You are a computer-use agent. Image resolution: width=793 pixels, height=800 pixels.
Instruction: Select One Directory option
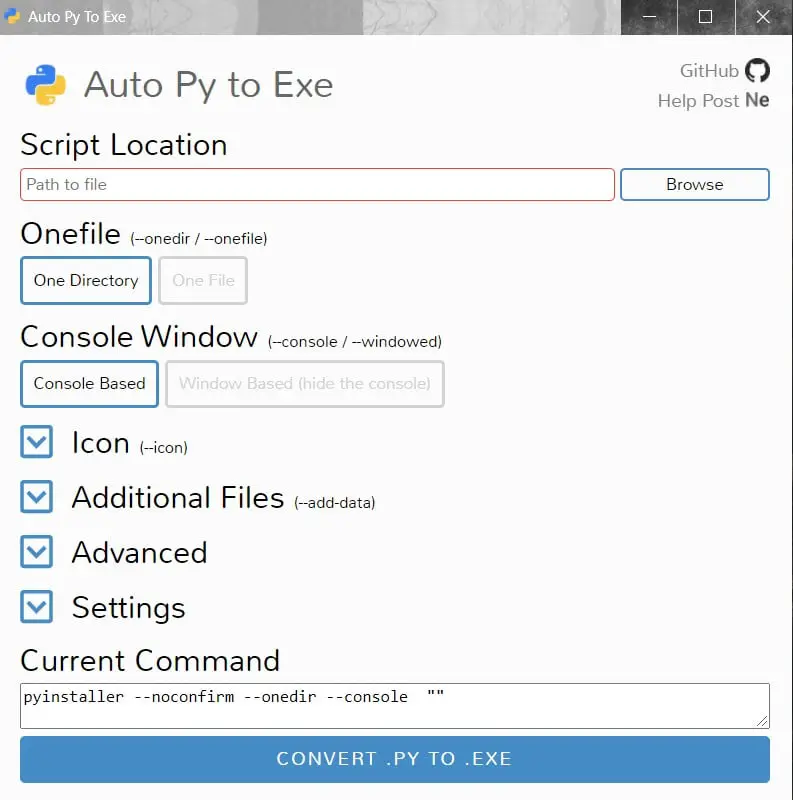click(x=86, y=280)
